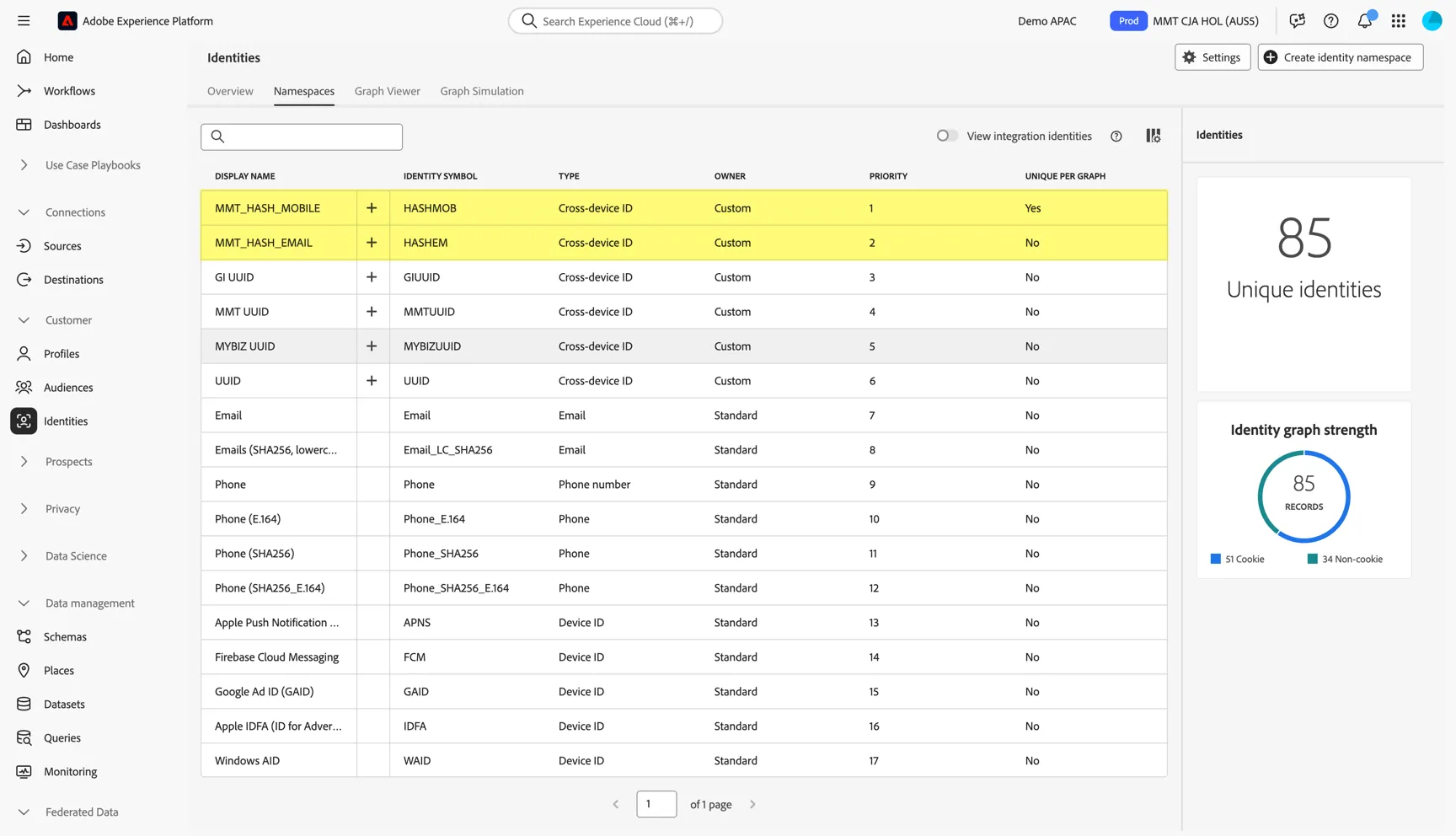This screenshot has height=836, width=1456.
Task: Click Create identity namespace button
Action: (x=1341, y=57)
